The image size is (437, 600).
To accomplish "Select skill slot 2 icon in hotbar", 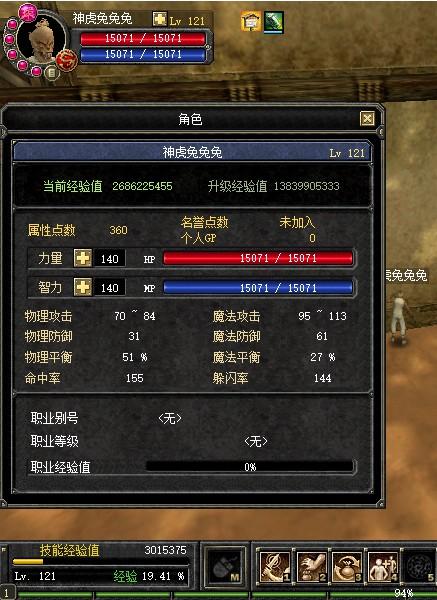I will coord(311,566).
